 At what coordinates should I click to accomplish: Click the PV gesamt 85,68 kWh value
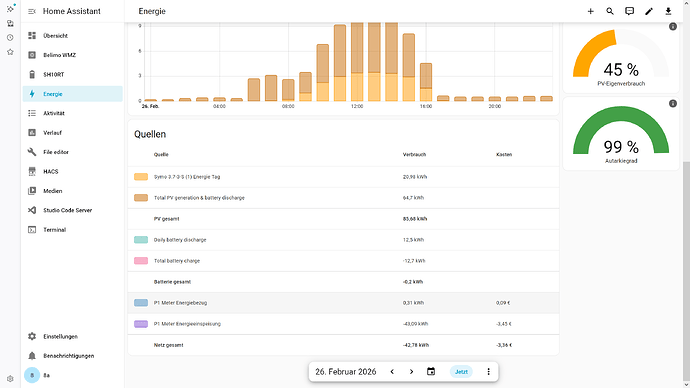tap(415, 219)
